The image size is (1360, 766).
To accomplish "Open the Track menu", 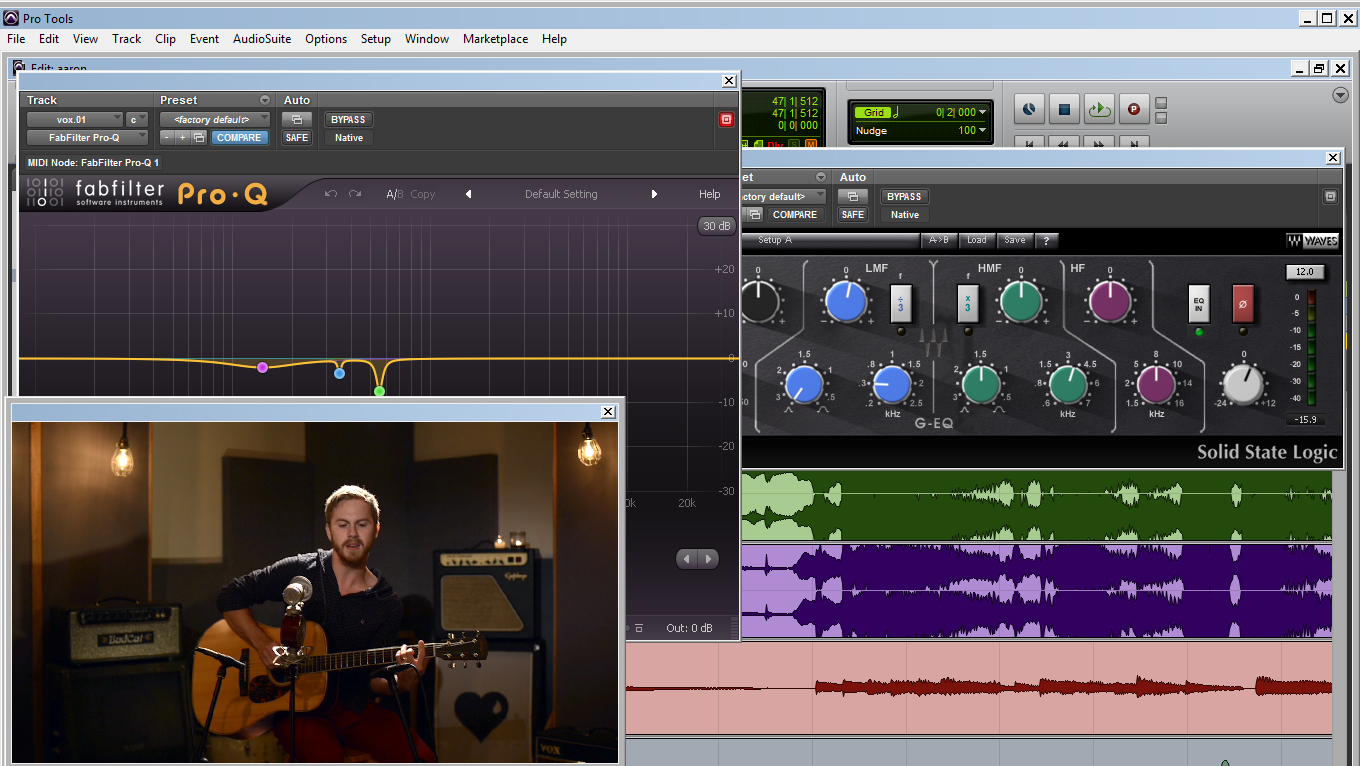I will tap(127, 39).
